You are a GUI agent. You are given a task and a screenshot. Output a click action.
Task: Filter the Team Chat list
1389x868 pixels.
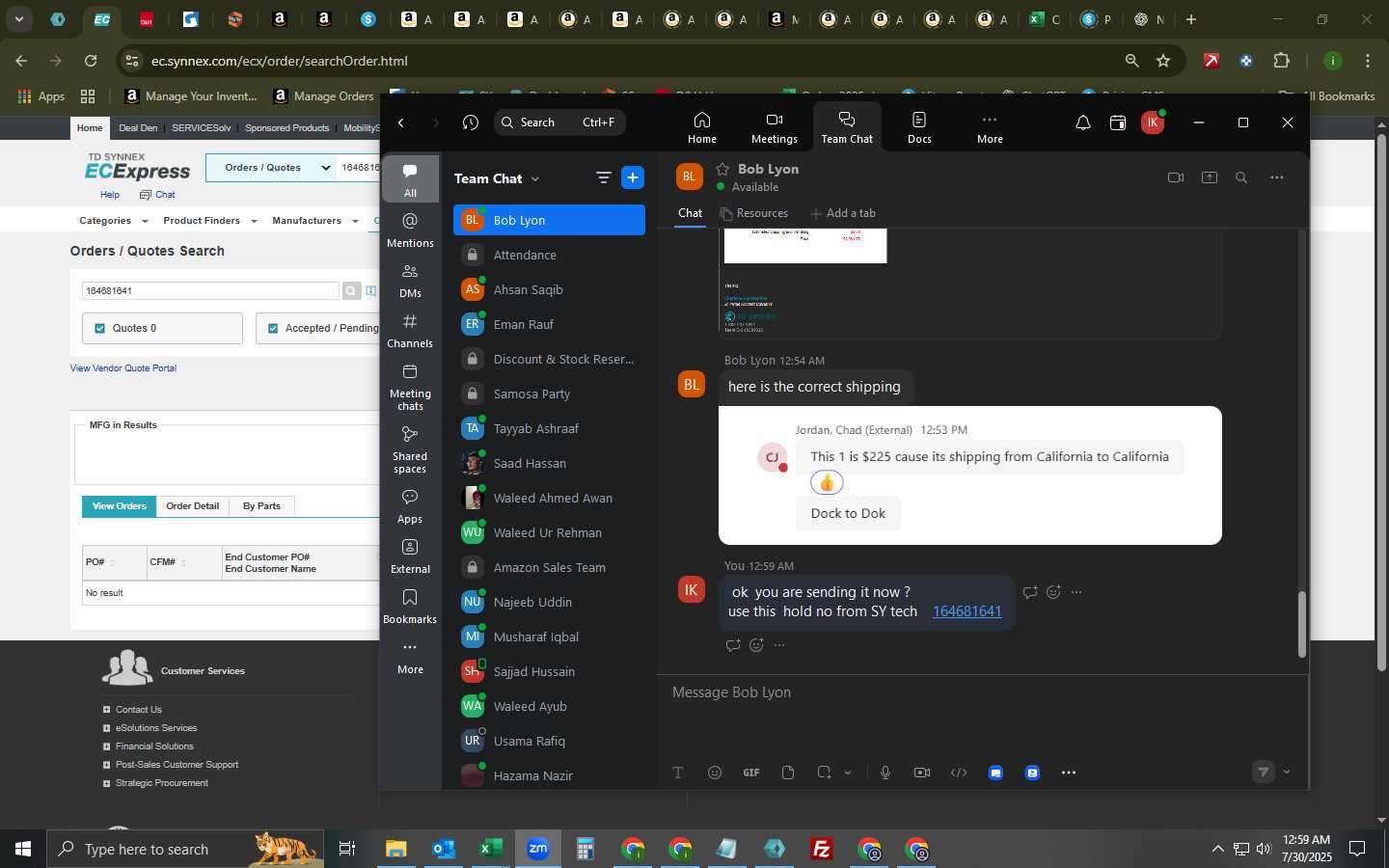coord(604,177)
